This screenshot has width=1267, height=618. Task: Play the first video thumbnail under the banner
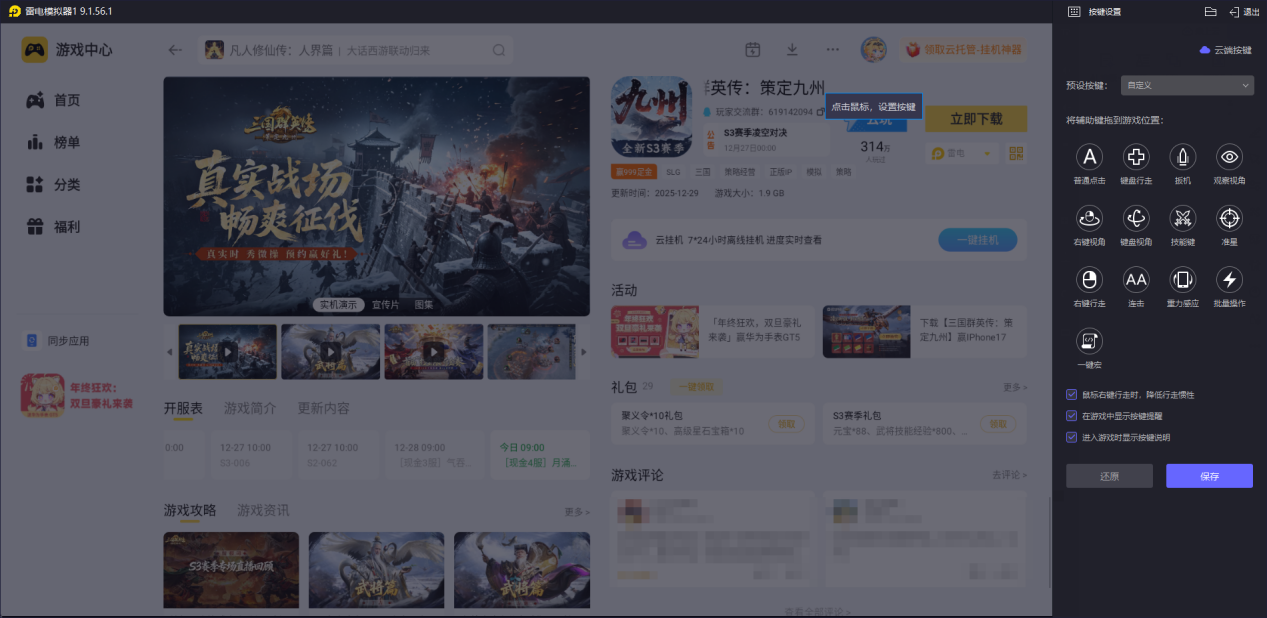pos(228,352)
